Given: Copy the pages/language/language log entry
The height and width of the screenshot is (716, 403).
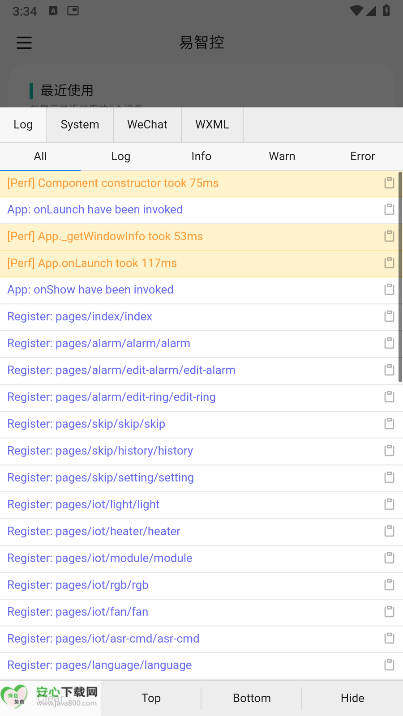Looking at the screenshot, I should tap(389, 665).
